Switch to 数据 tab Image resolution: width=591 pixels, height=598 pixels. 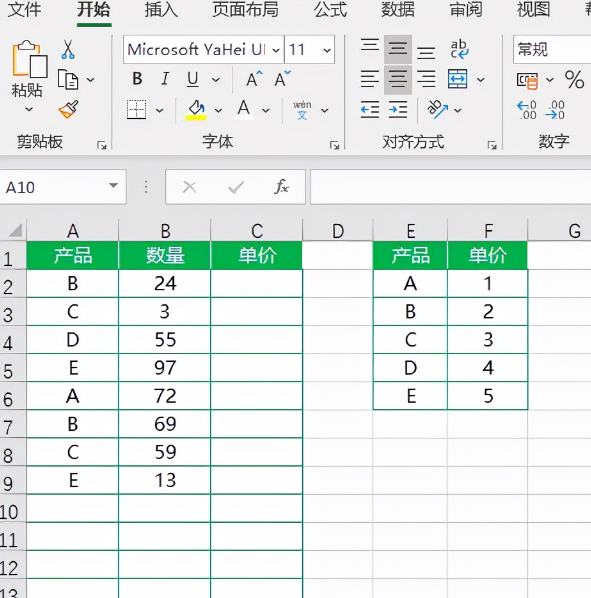click(x=398, y=10)
